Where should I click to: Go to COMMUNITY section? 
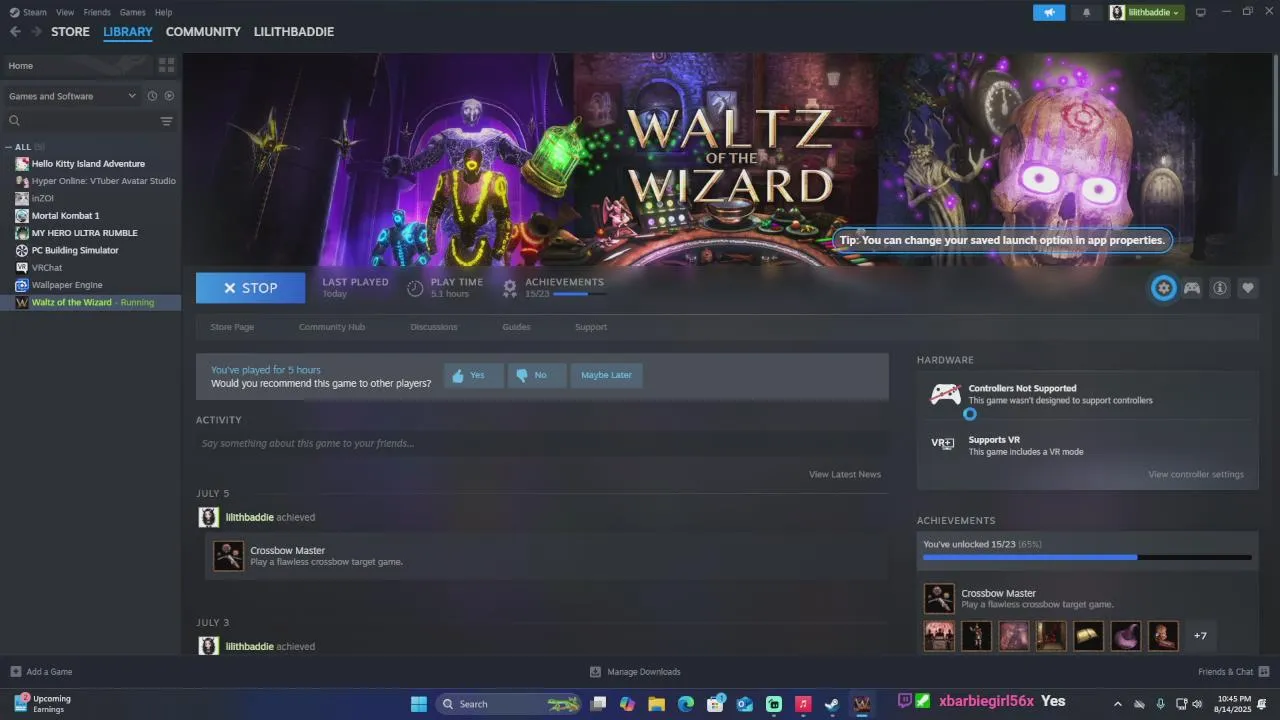[203, 32]
